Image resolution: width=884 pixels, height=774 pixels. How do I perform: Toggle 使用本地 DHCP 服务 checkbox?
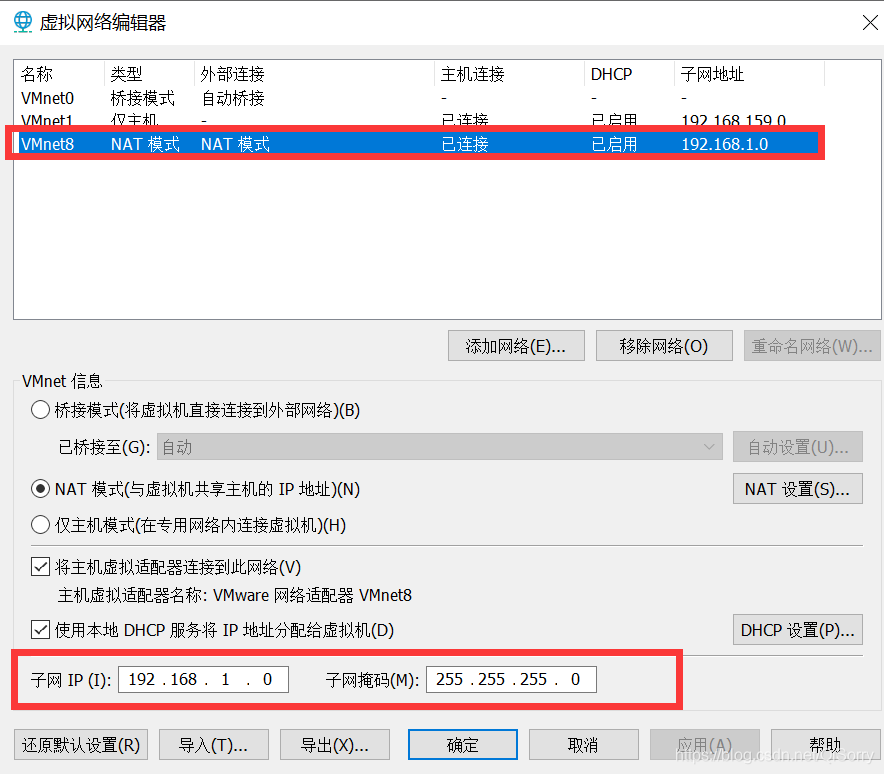(x=40, y=630)
